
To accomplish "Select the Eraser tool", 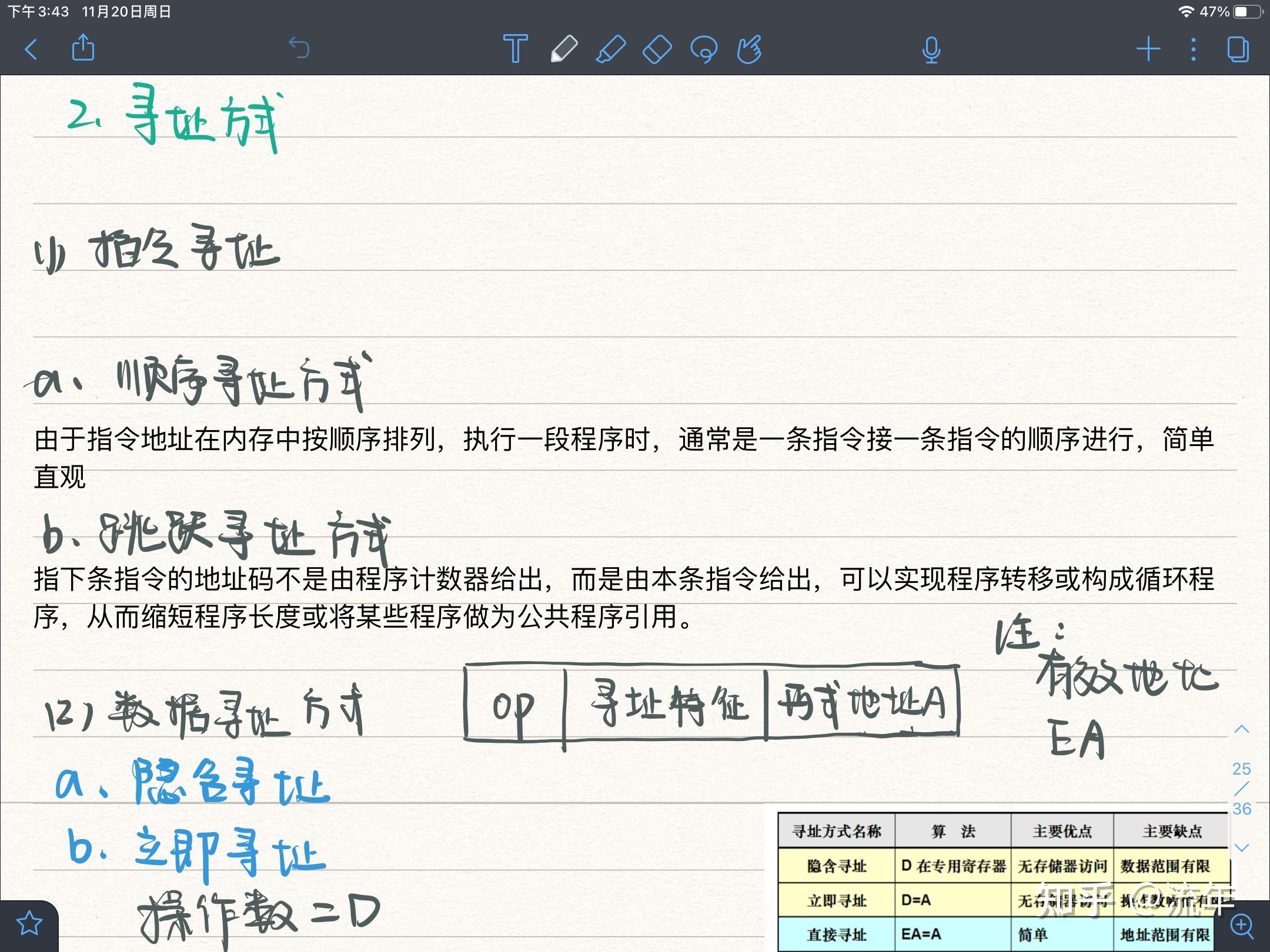I will (657, 49).
